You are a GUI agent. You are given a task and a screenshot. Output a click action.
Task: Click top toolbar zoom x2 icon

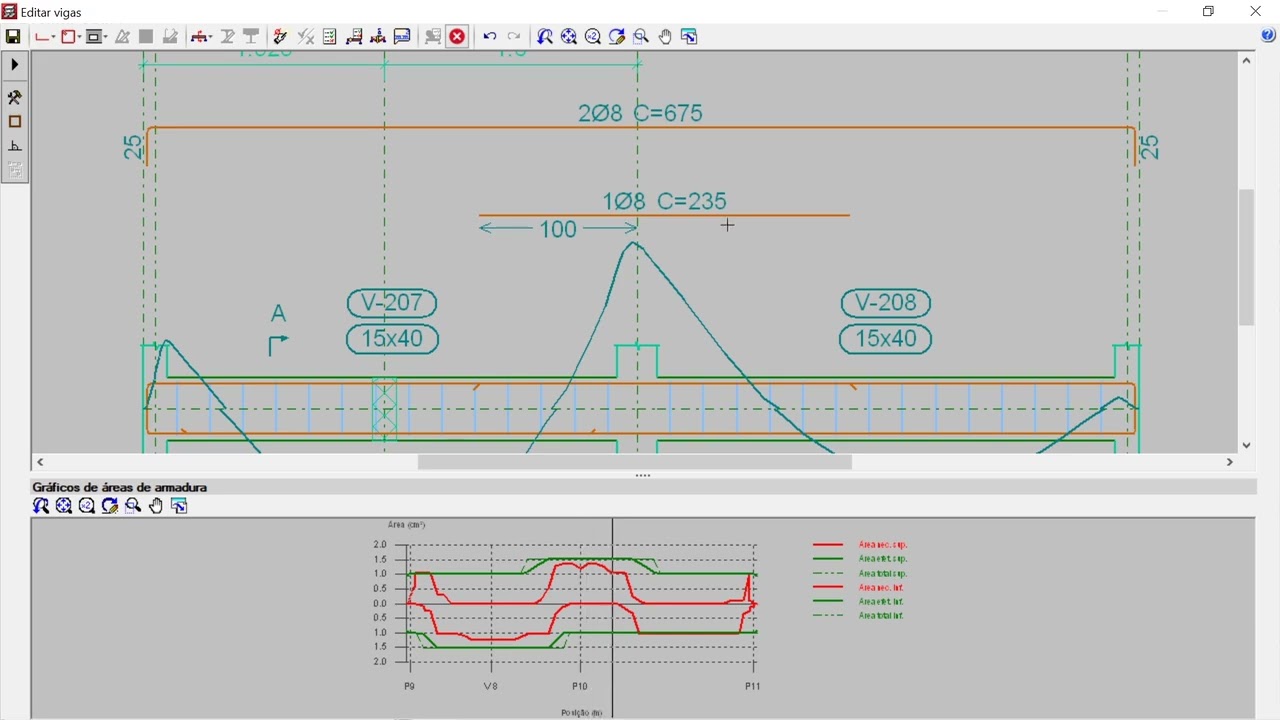[x=593, y=37]
